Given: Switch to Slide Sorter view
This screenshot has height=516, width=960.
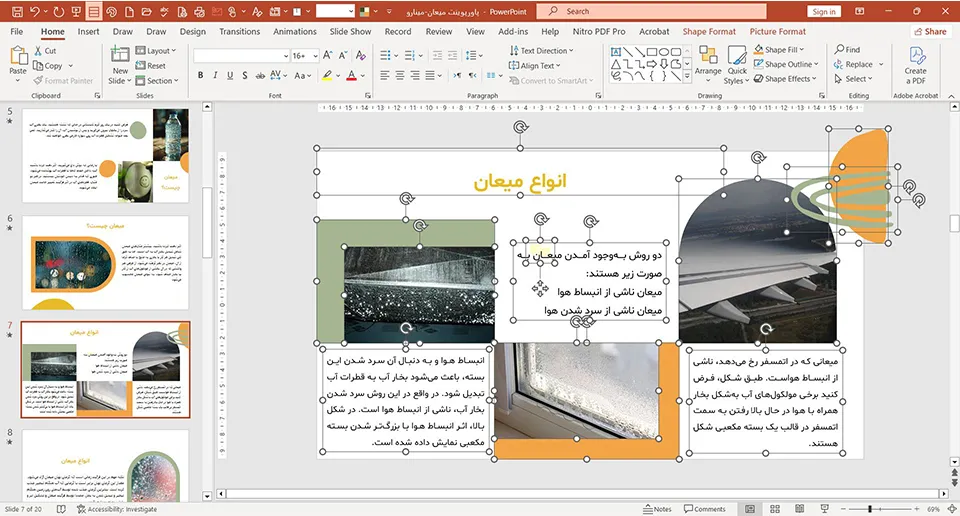Looking at the screenshot, I should [774, 509].
